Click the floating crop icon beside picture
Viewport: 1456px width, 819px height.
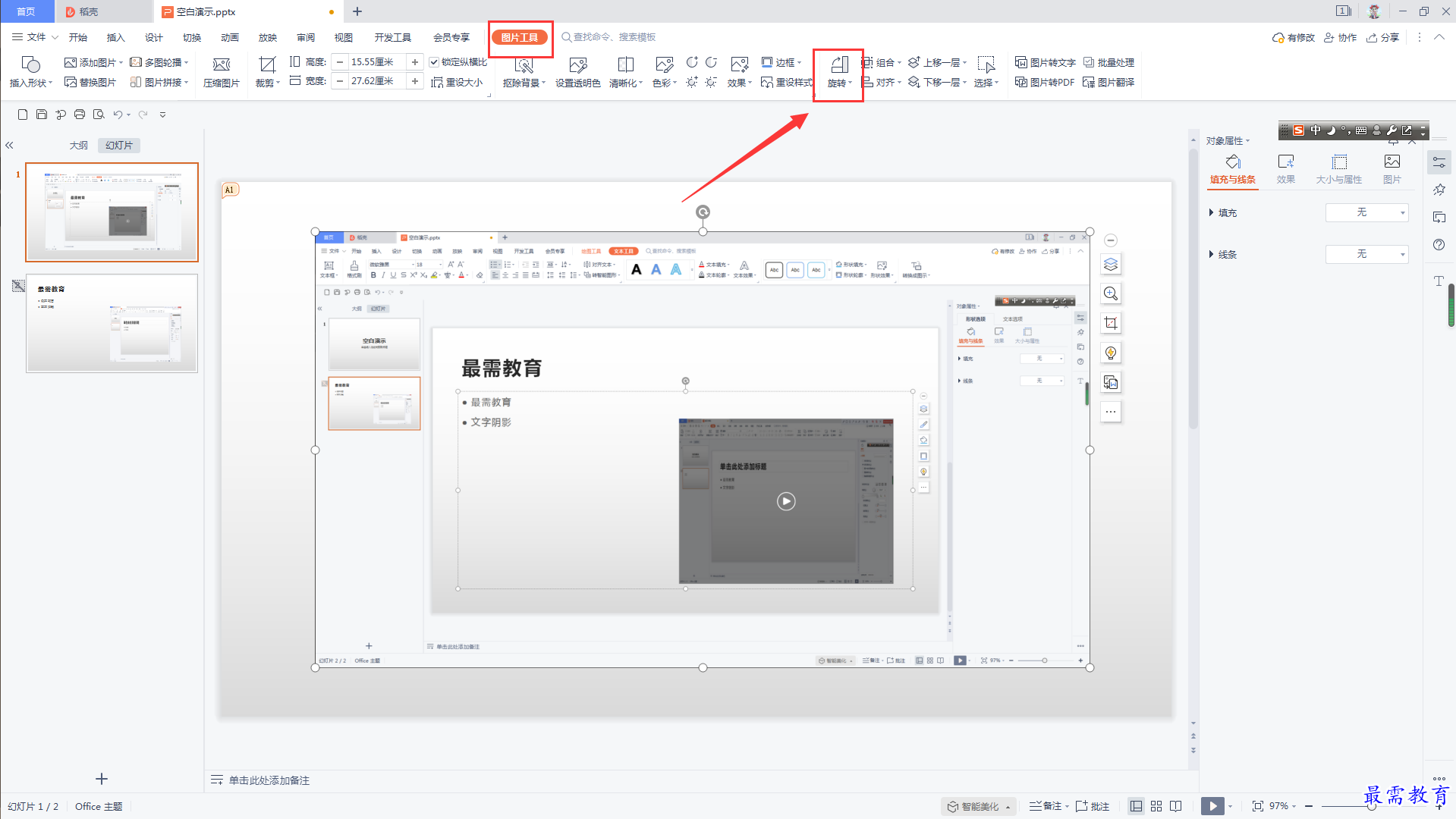1111,324
